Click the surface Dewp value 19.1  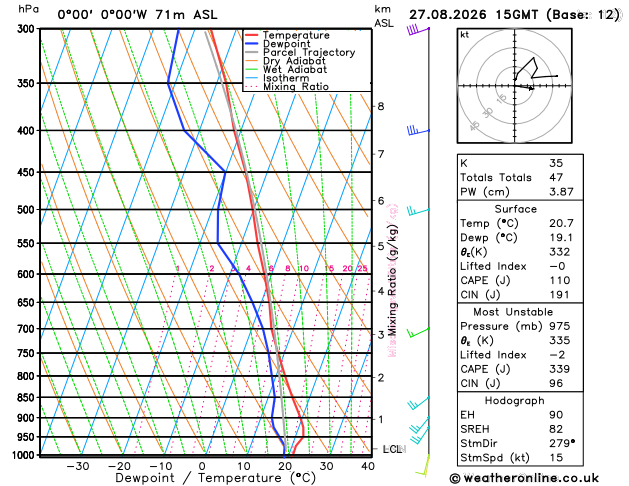(x=561, y=237)
